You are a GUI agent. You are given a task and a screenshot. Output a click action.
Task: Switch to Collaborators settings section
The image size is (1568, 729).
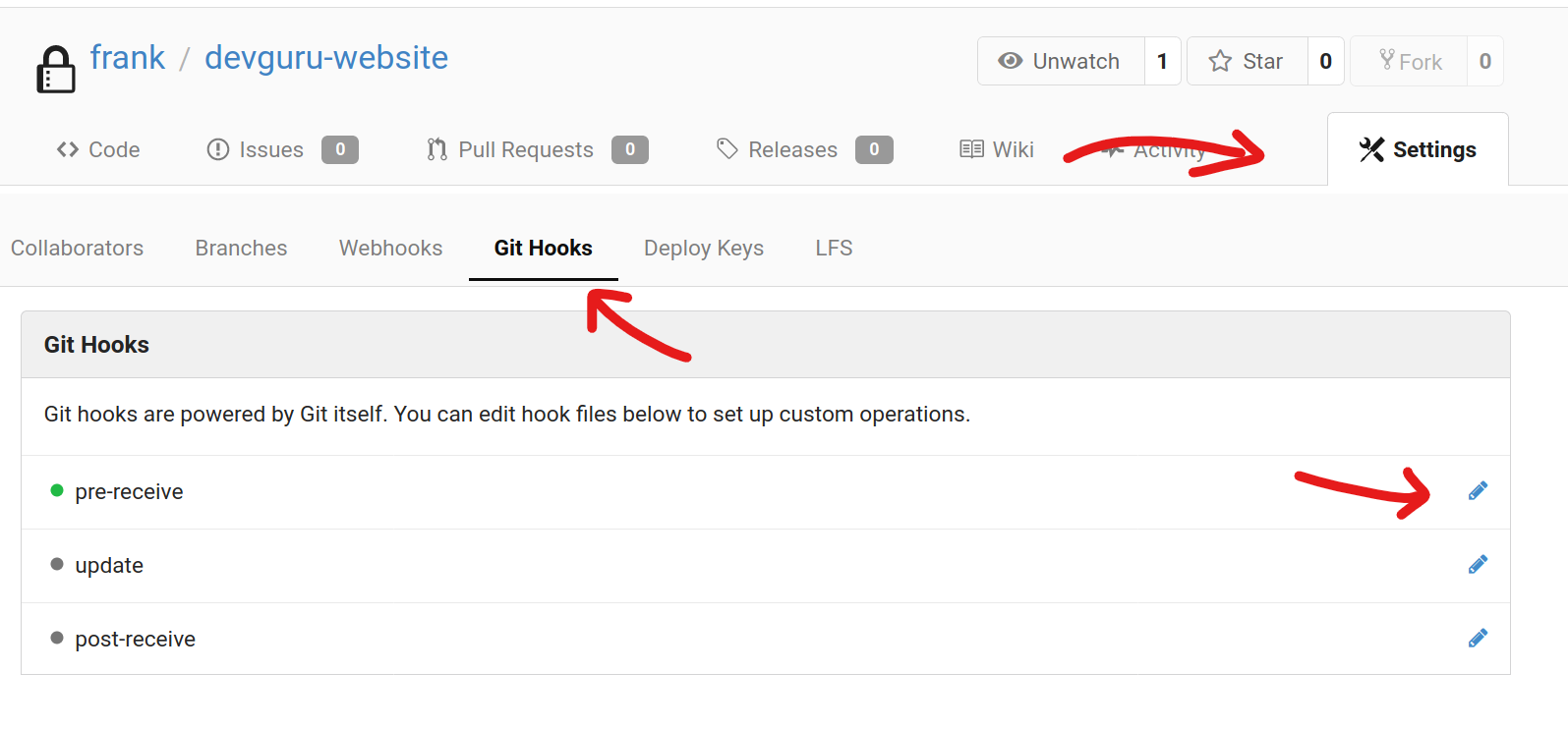click(x=77, y=248)
